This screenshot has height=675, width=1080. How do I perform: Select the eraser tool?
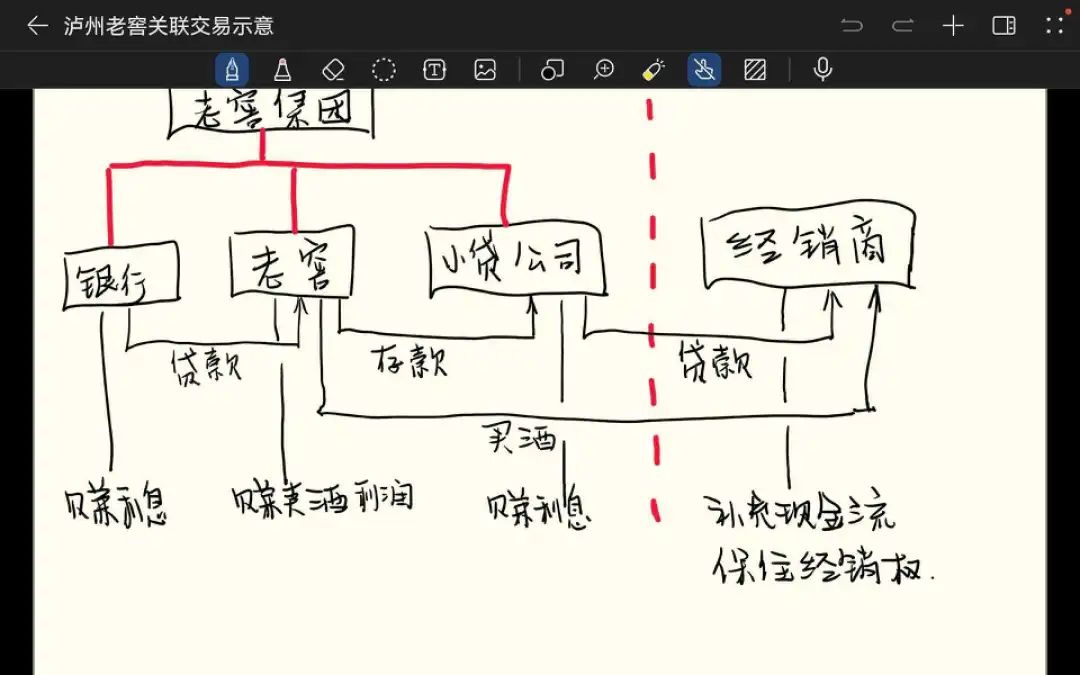(333, 70)
